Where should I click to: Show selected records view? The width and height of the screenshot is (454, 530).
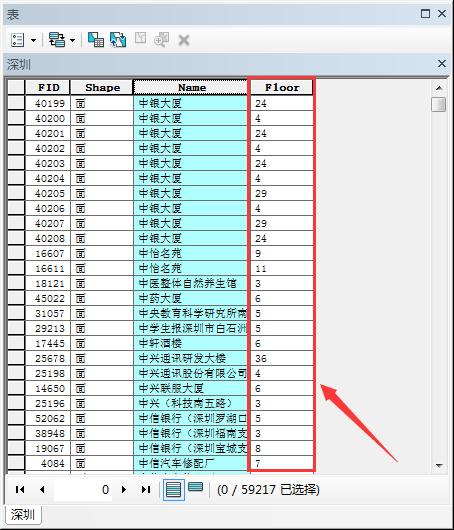(x=195, y=487)
